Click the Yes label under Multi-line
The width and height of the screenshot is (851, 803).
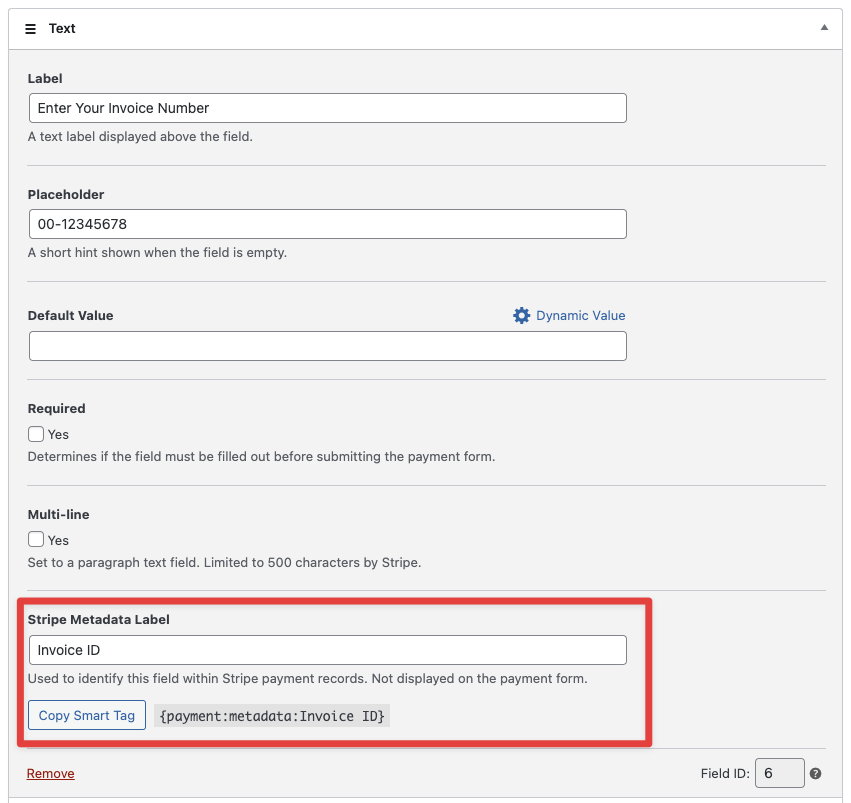coord(58,541)
